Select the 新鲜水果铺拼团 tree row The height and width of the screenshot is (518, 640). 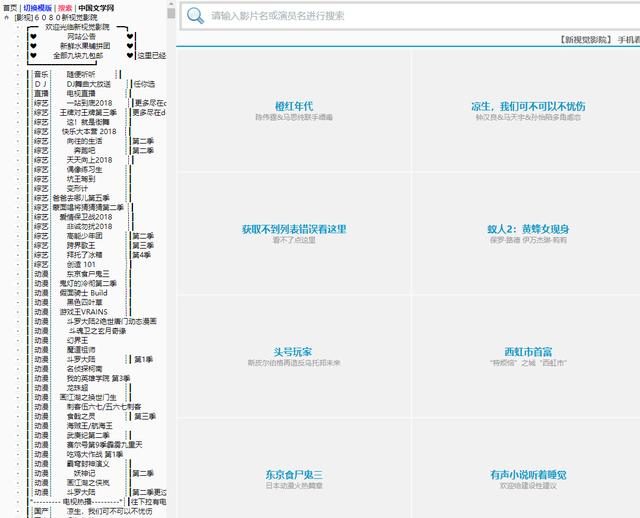85,46
